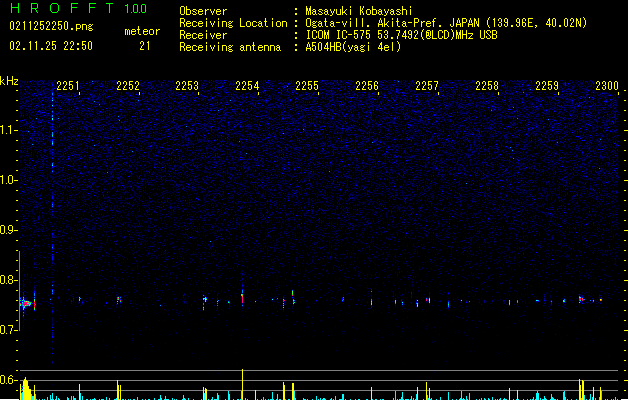Click the 2254 time marker
The width and height of the screenshot is (629, 400).
pos(248,85)
